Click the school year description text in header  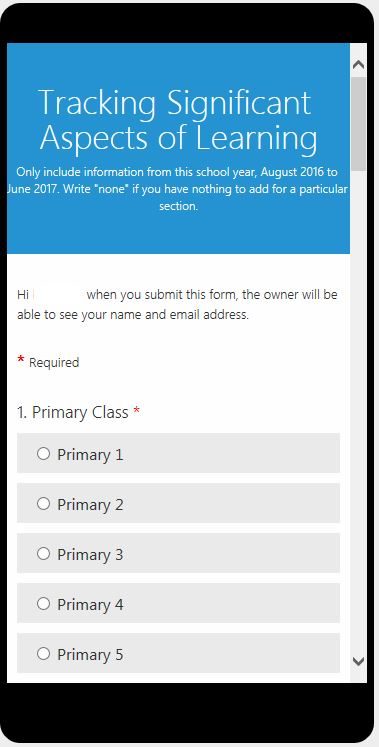(178, 189)
